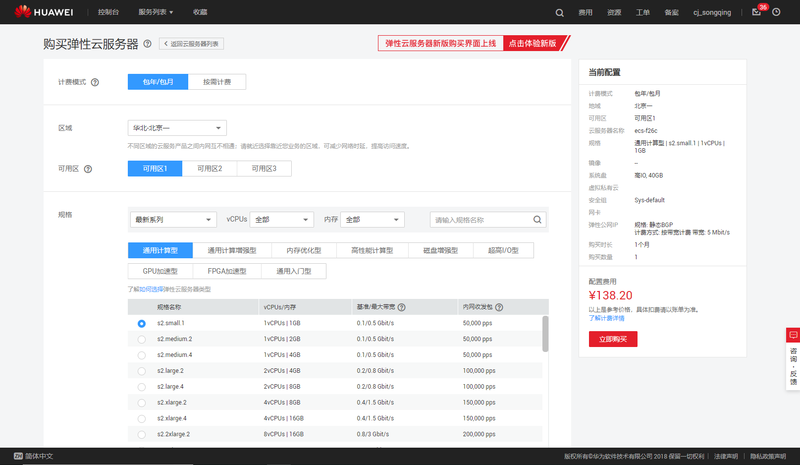The width and height of the screenshot is (800, 465).
Task: Open the 华北-北京一 region dropdown
Action: click(177, 128)
